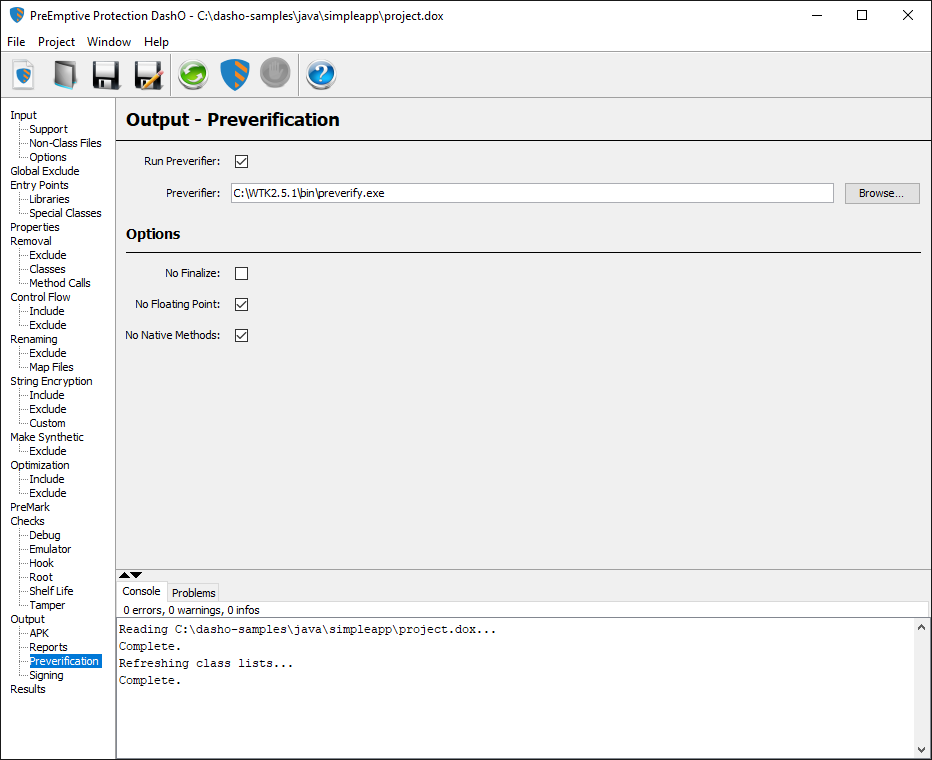
Task: Click the Browse... button
Action: tap(882, 193)
